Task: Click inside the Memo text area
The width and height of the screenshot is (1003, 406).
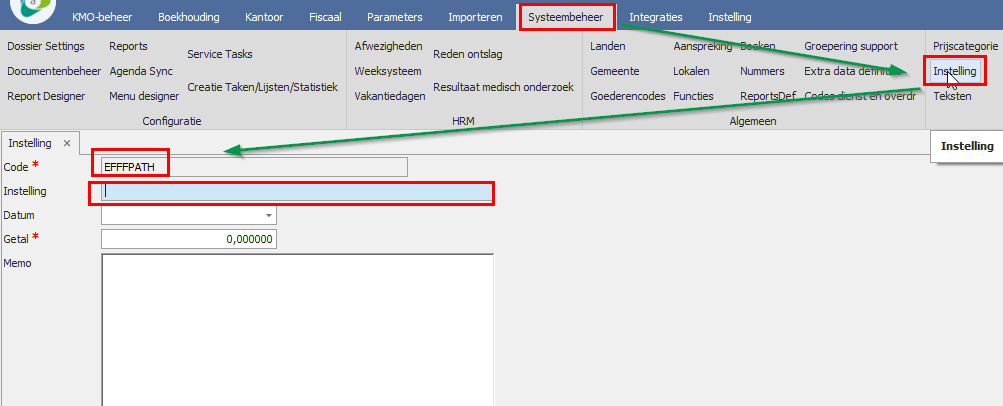Action: [297, 330]
